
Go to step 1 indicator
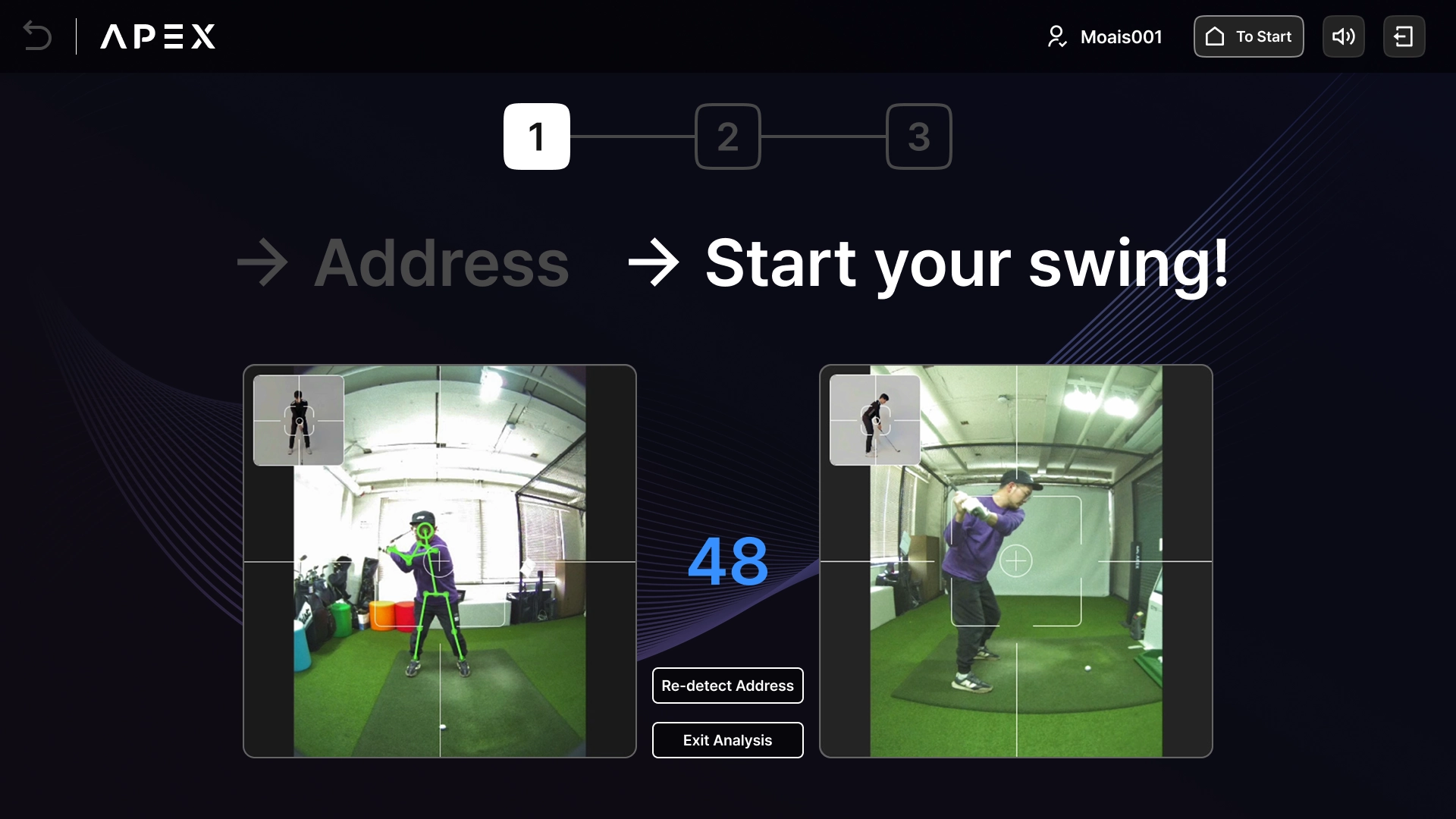tap(537, 136)
